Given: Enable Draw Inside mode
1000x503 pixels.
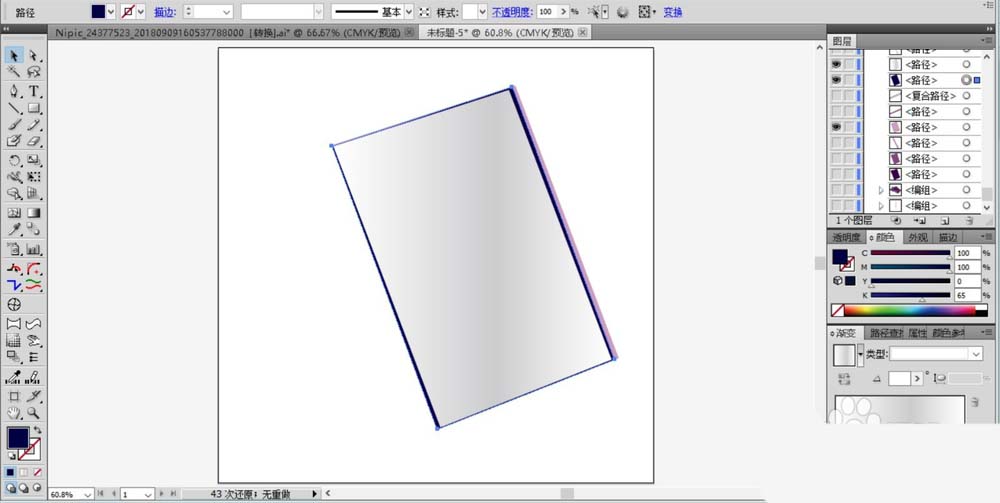Looking at the screenshot, I should pos(37,488).
